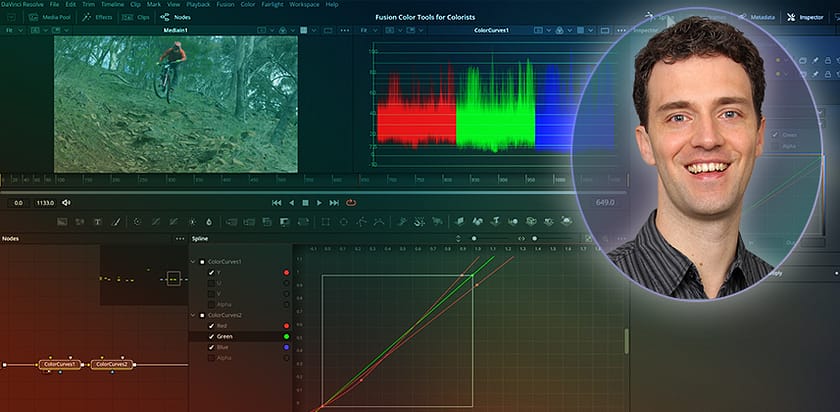Open the Metadata panel

pyautogui.click(x=756, y=17)
